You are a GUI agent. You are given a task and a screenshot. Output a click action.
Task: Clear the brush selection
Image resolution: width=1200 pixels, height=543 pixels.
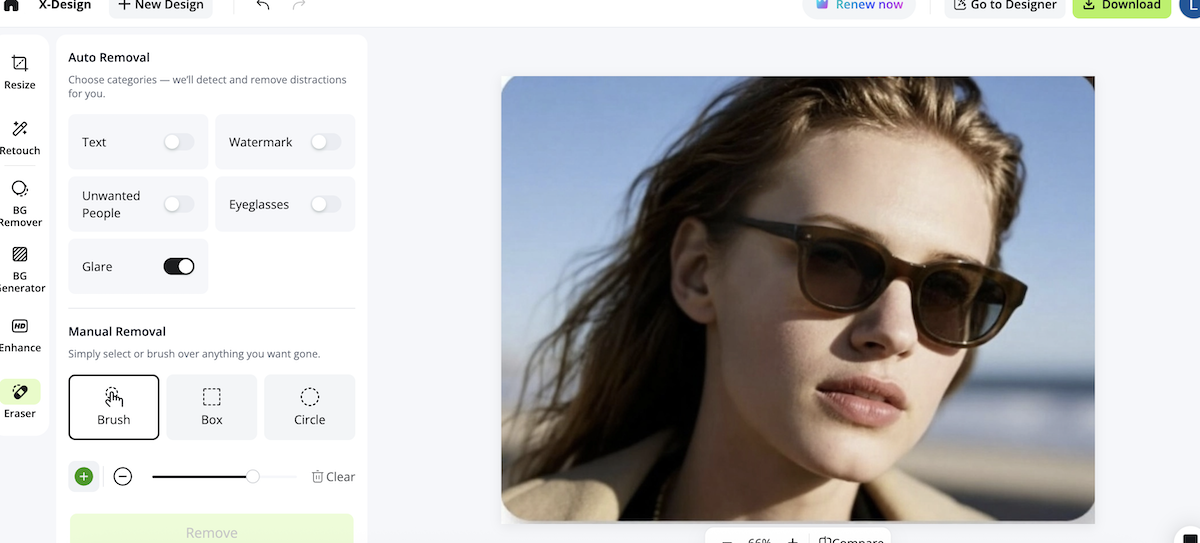coord(333,477)
